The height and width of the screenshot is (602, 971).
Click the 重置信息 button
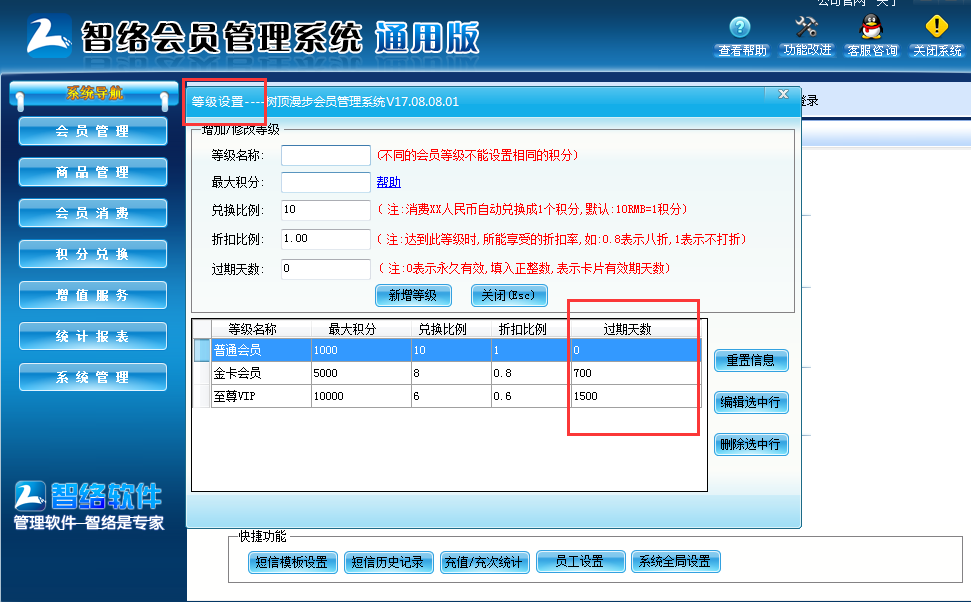pyautogui.click(x=751, y=360)
